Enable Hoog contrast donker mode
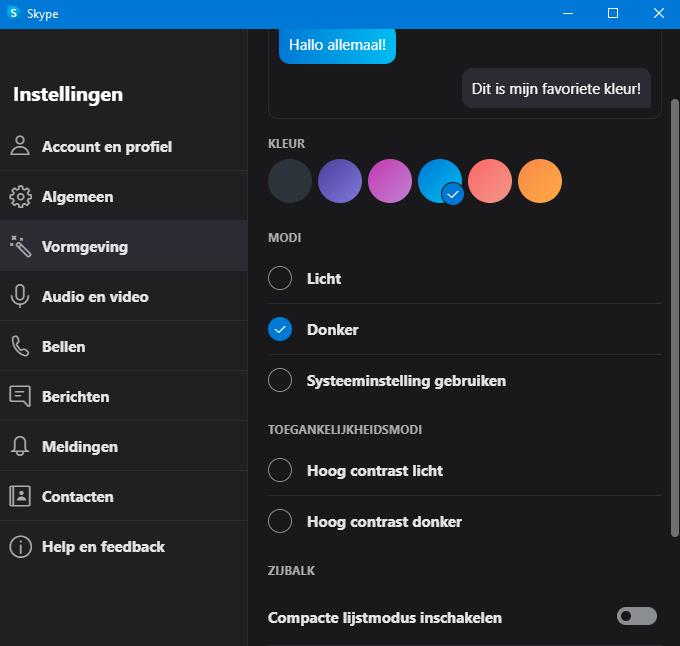 [280, 521]
